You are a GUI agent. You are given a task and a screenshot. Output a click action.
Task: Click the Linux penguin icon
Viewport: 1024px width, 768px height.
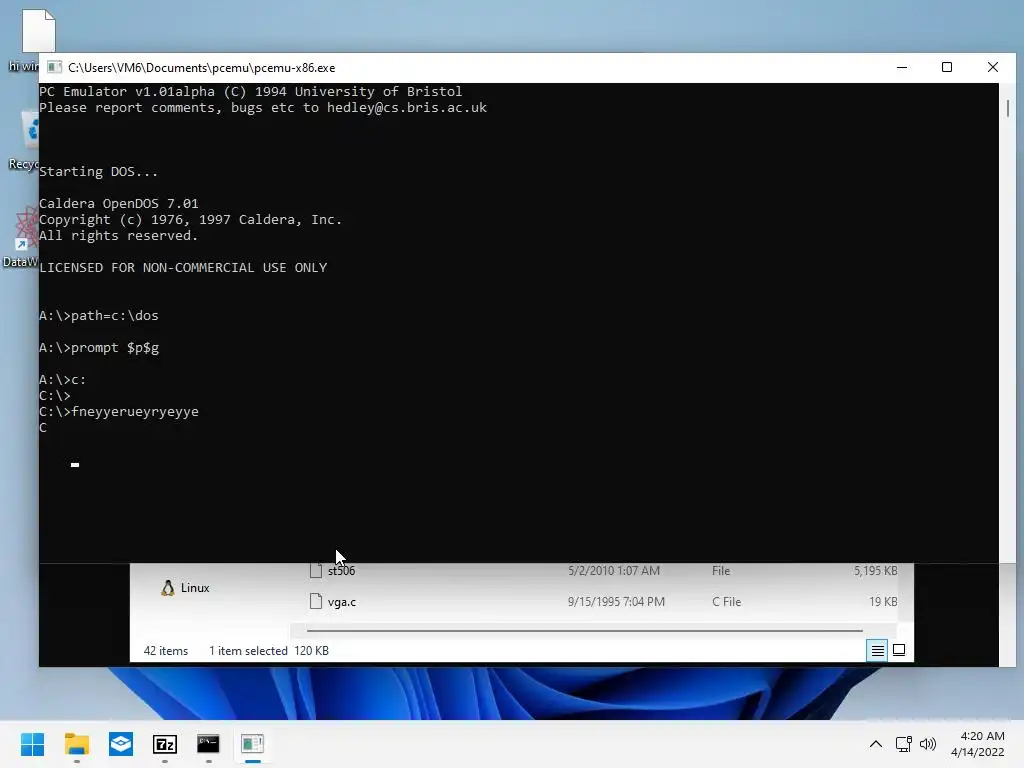point(168,588)
